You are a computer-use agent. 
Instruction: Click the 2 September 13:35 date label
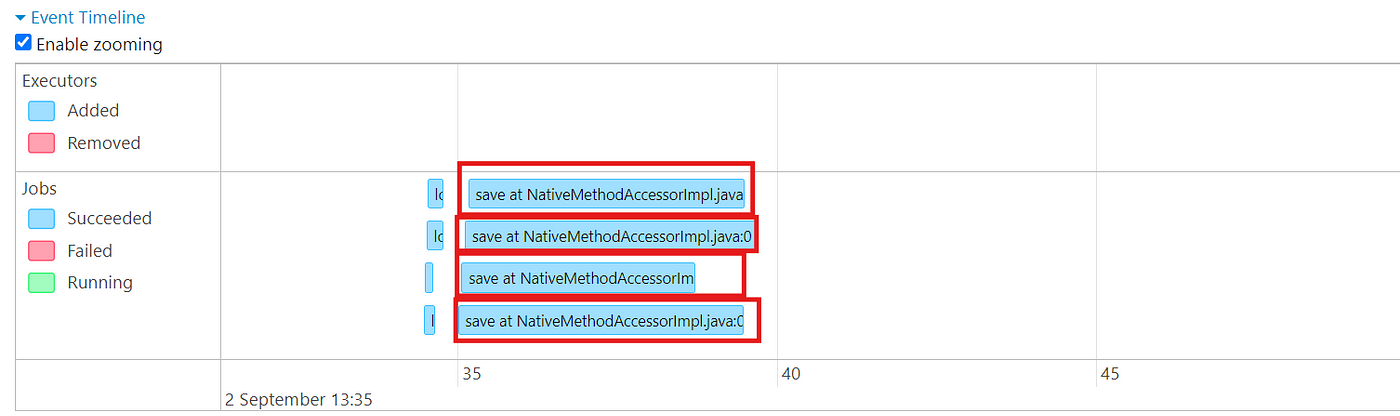(298, 399)
